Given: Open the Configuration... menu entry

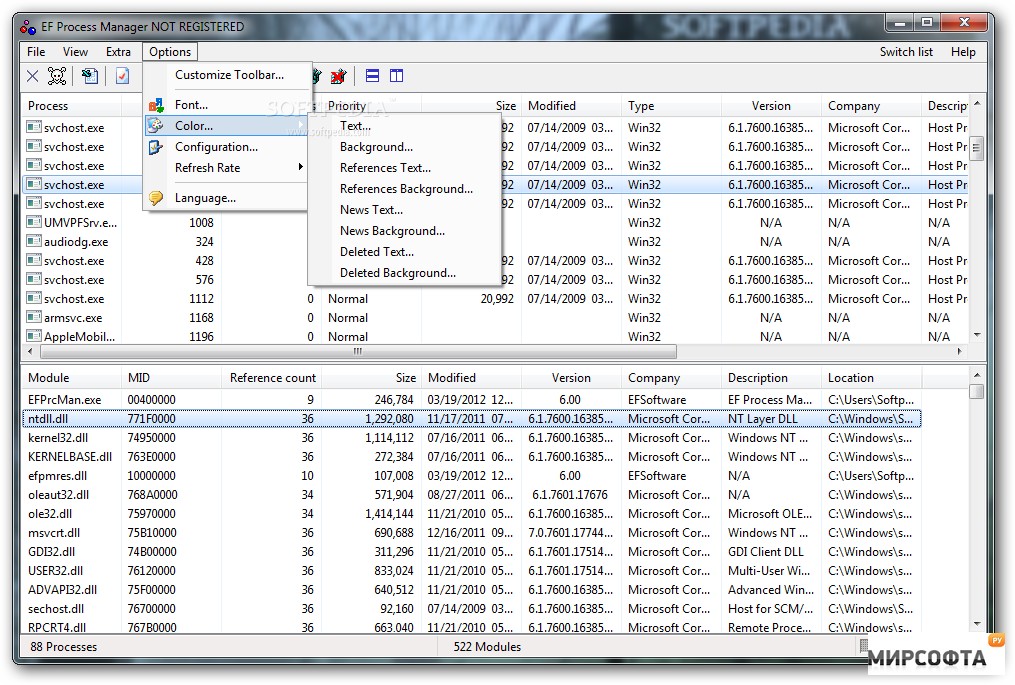Looking at the screenshot, I should coord(216,147).
